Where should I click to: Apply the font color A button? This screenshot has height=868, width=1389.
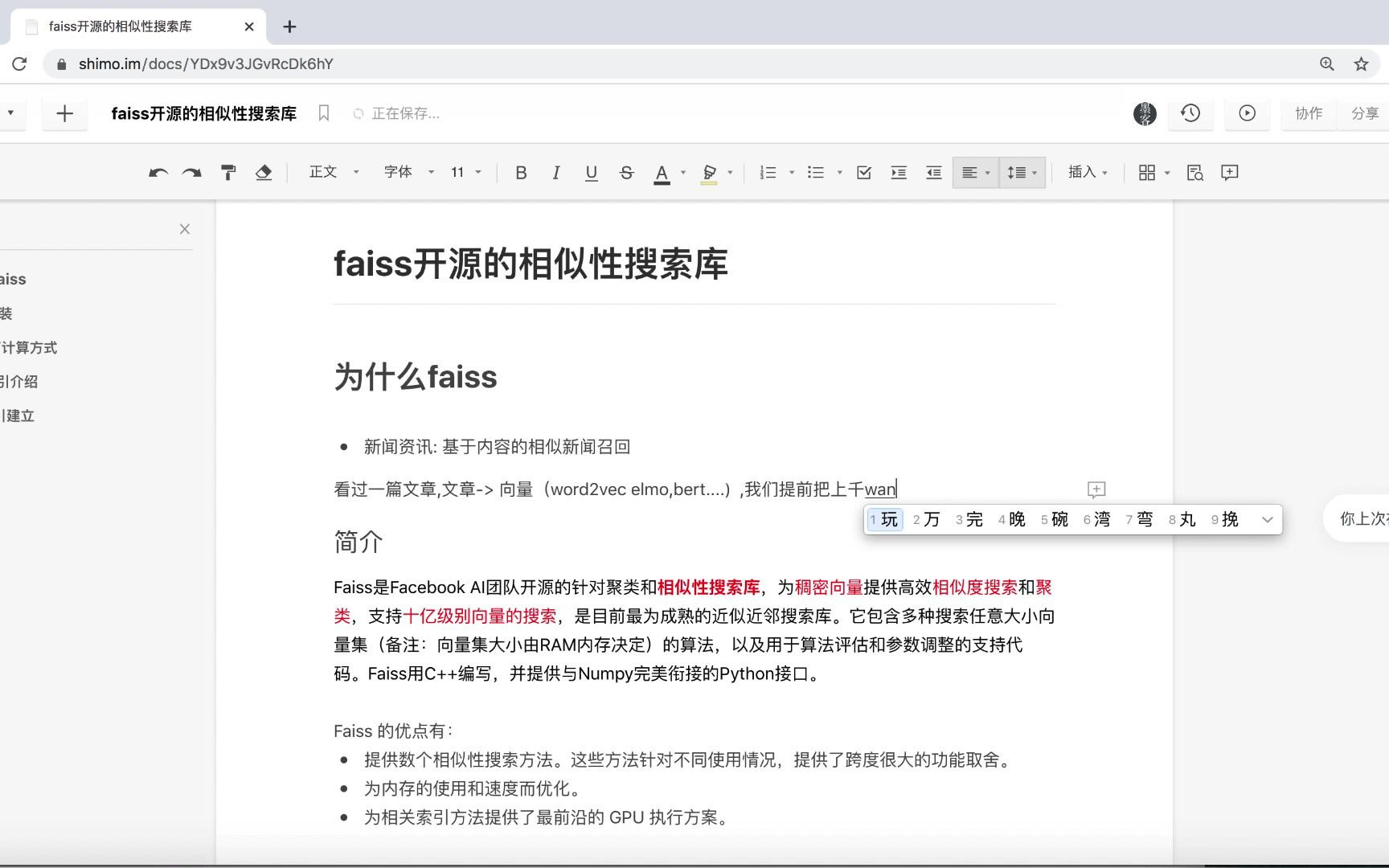click(662, 173)
